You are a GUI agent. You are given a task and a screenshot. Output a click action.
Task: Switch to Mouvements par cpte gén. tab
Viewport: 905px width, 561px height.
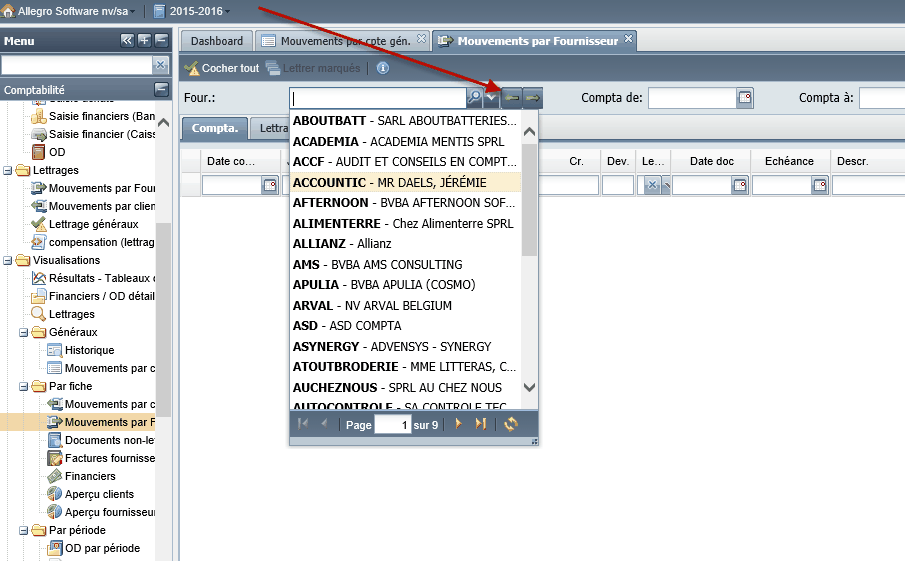tap(345, 41)
